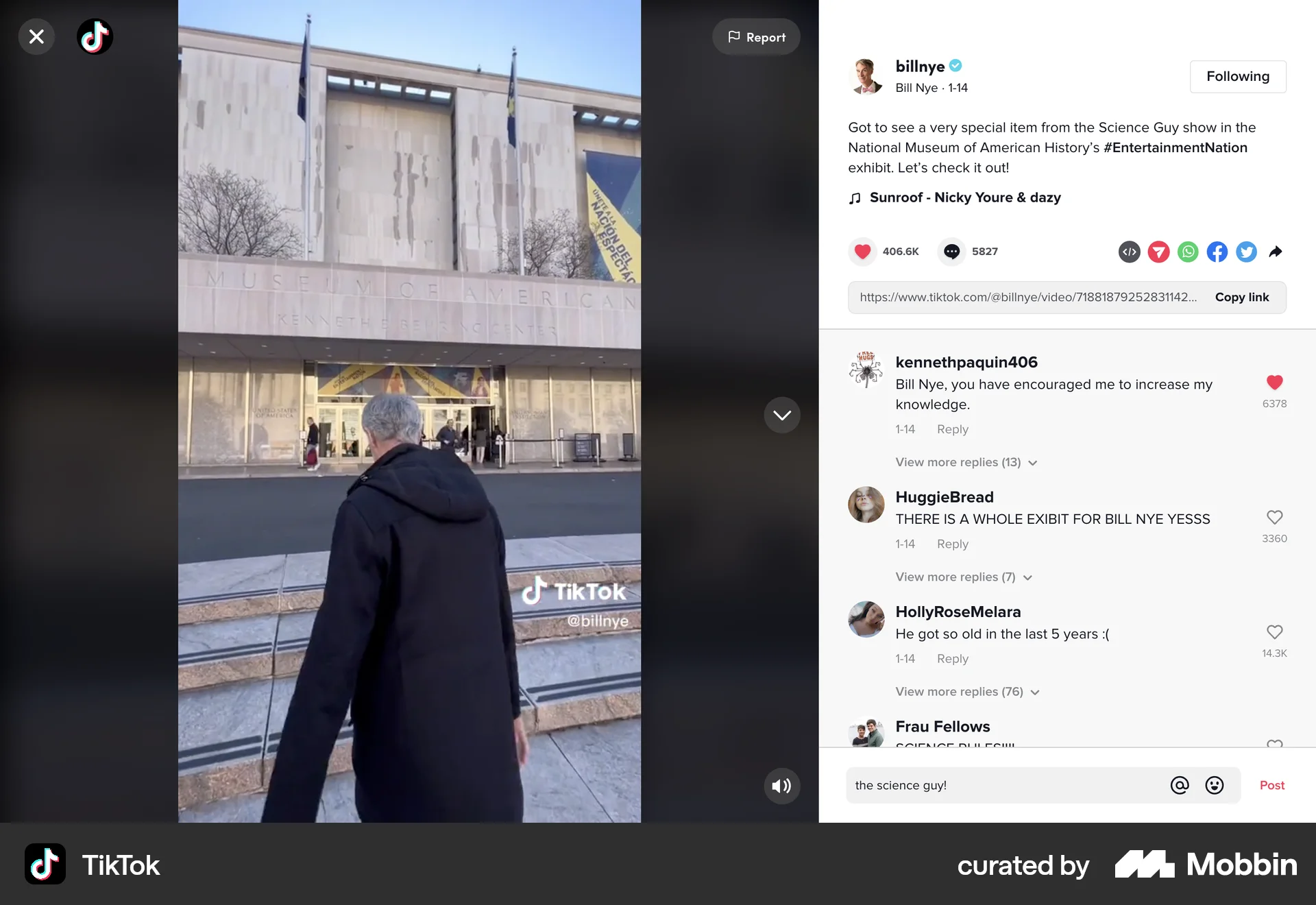Mute the video audio

tap(781, 786)
